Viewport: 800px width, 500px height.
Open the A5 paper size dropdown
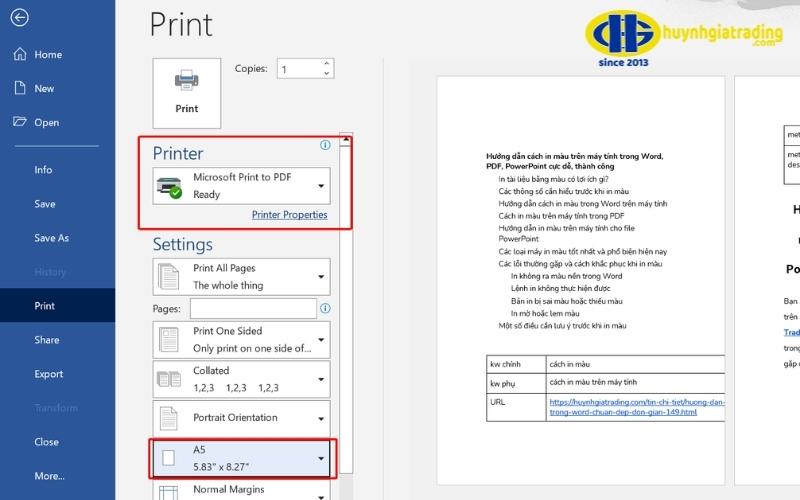click(x=321, y=458)
